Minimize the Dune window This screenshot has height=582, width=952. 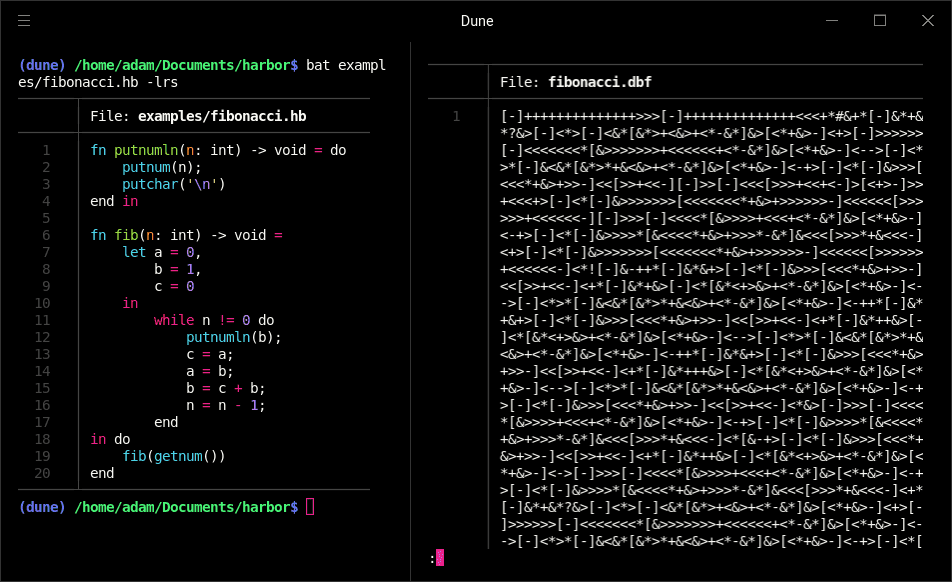pyautogui.click(x=832, y=21)
